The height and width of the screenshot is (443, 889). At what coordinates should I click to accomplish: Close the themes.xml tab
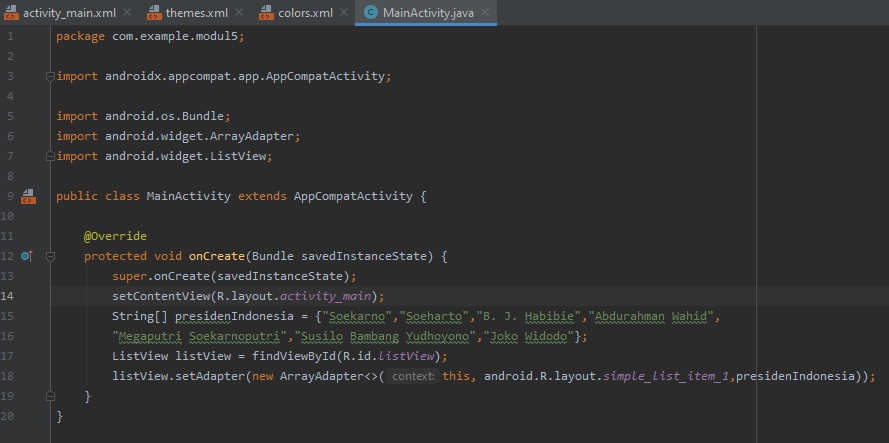(238, 12)
